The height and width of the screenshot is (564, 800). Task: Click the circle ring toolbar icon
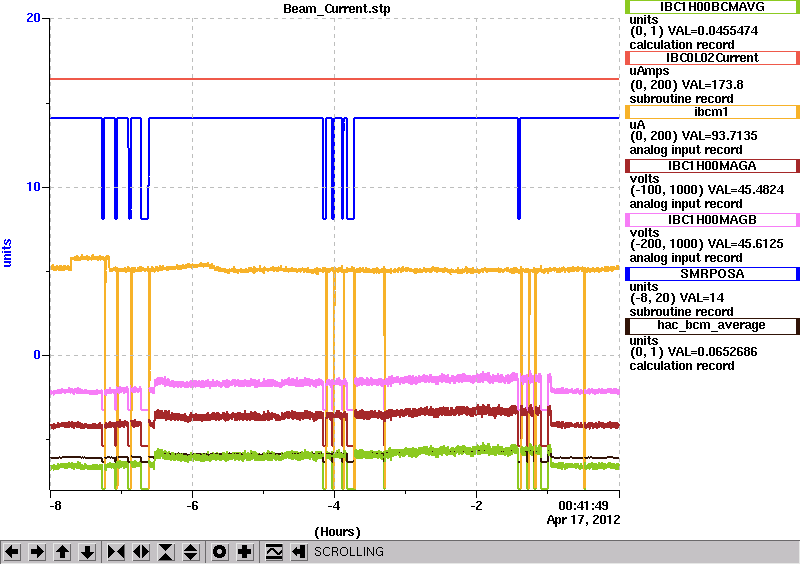[219, 552]
